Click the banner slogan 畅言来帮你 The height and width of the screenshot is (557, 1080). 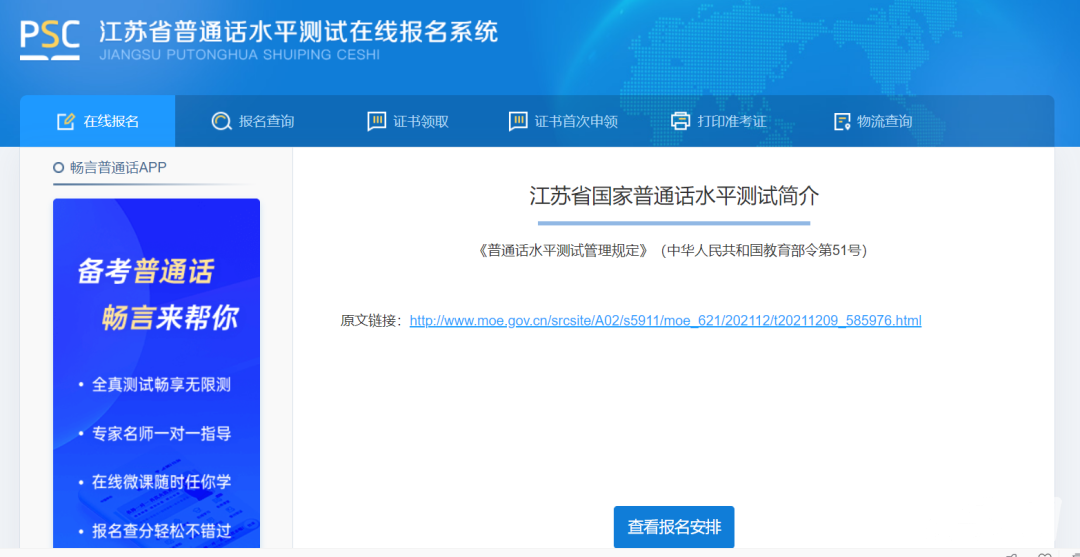[x=170, y=318]
